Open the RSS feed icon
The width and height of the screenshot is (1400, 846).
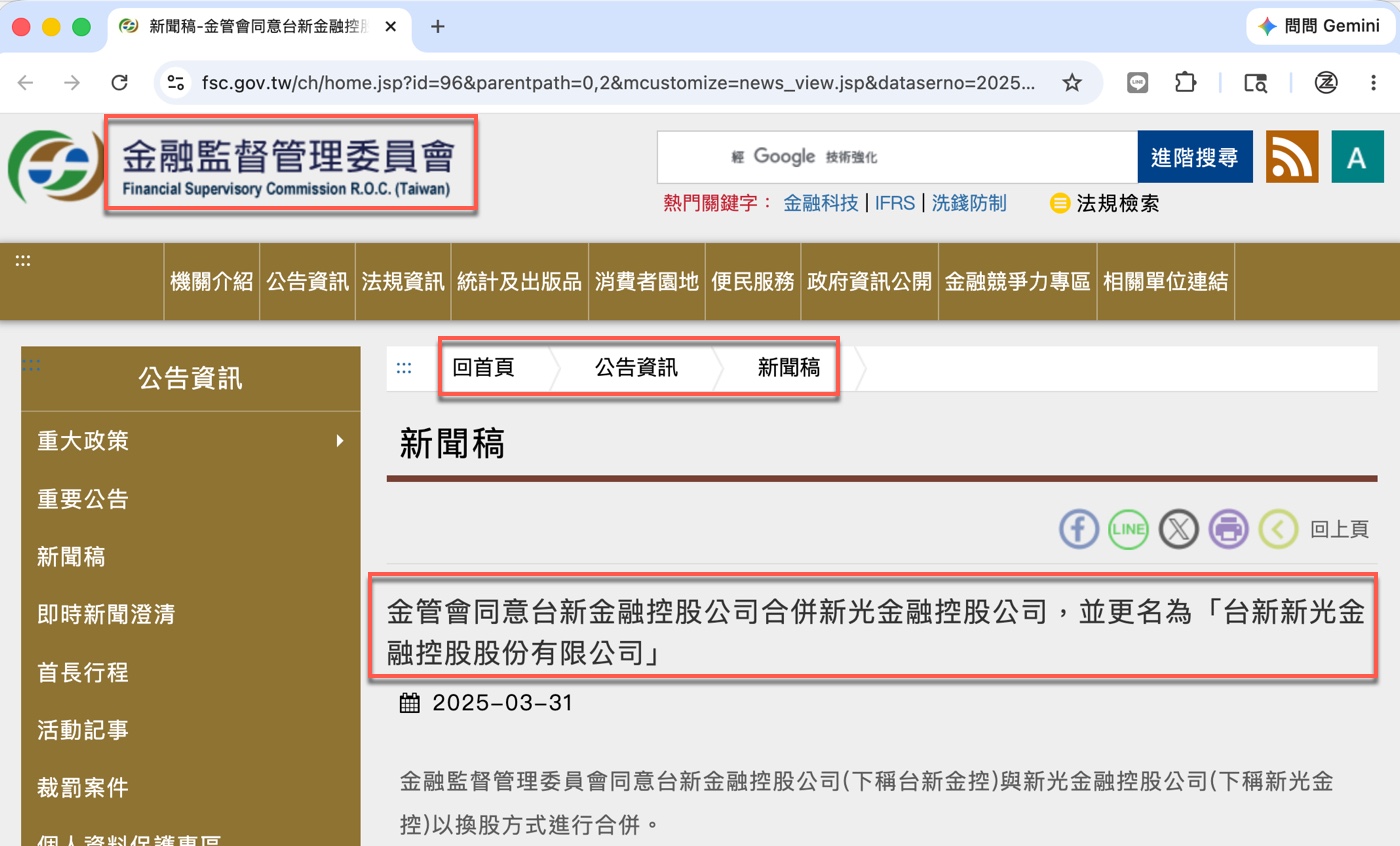(1292, 157)
